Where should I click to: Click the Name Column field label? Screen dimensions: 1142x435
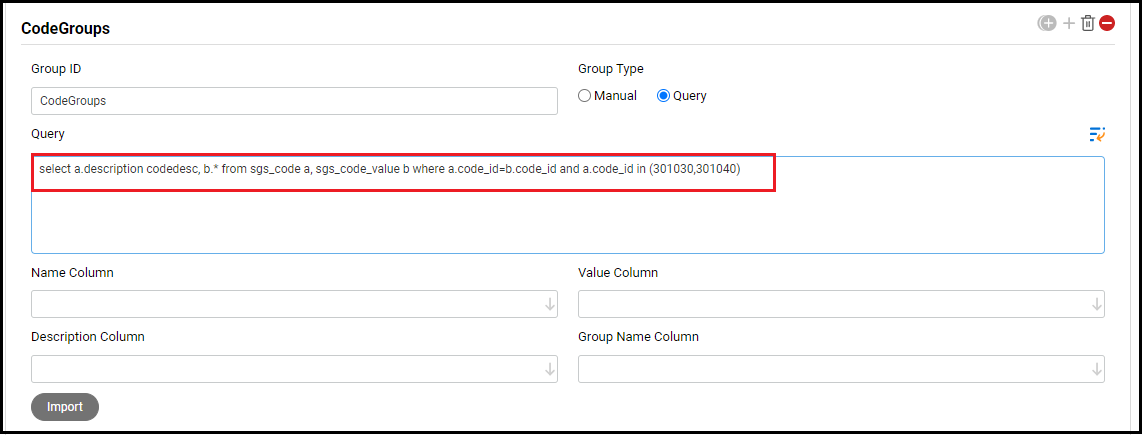coord(72,273)
